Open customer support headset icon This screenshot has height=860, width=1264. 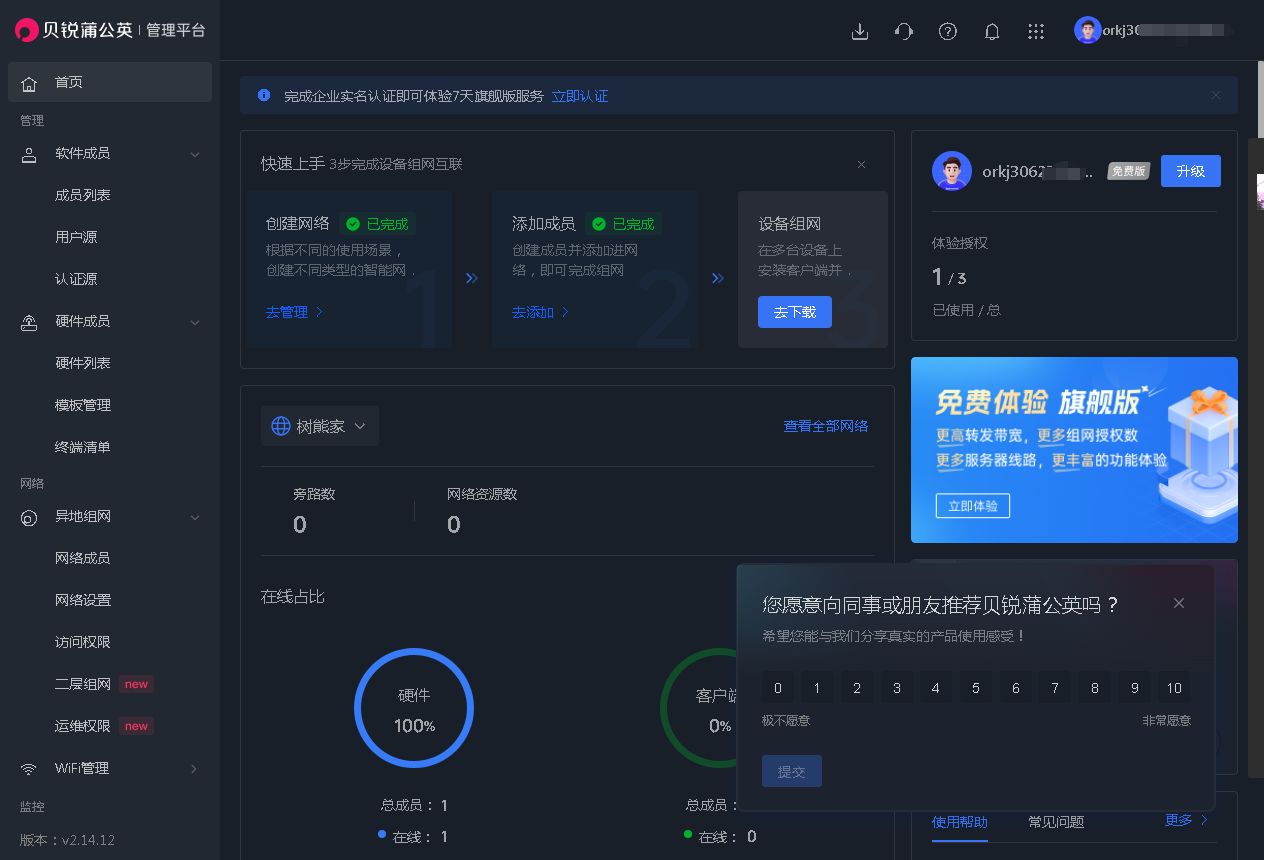[x=904, y=31]
